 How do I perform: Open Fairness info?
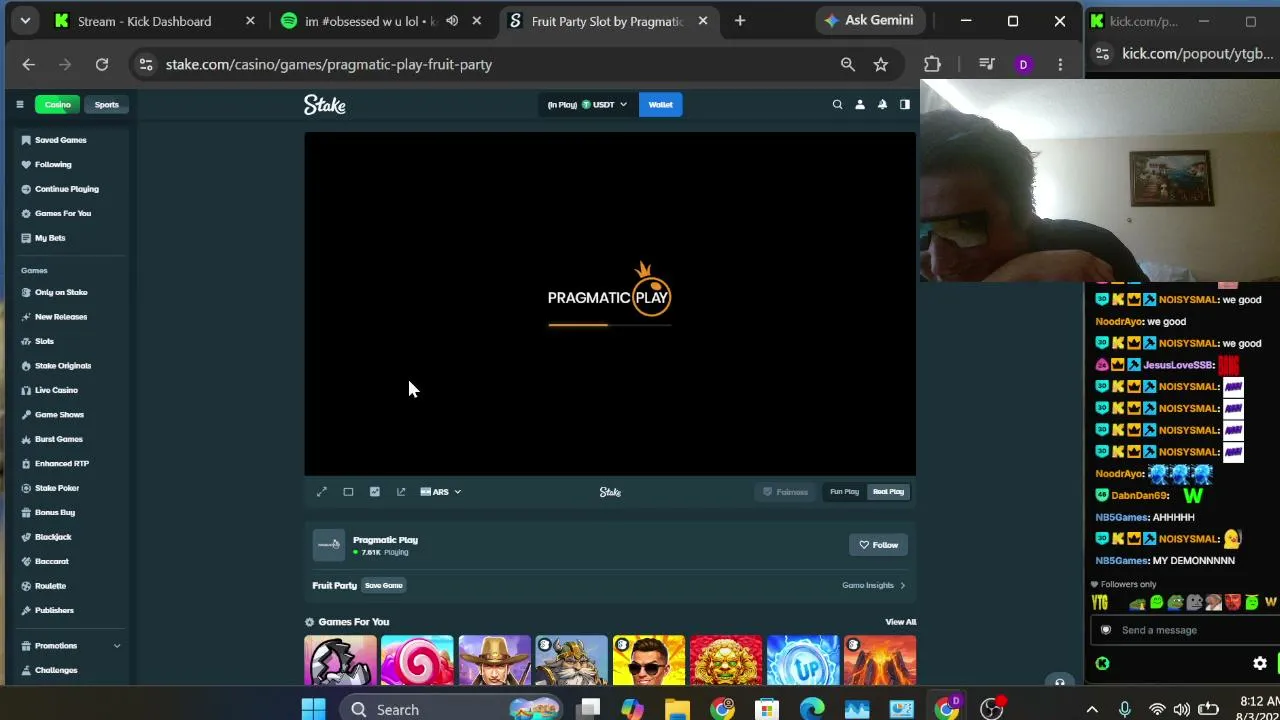point(785,492)
